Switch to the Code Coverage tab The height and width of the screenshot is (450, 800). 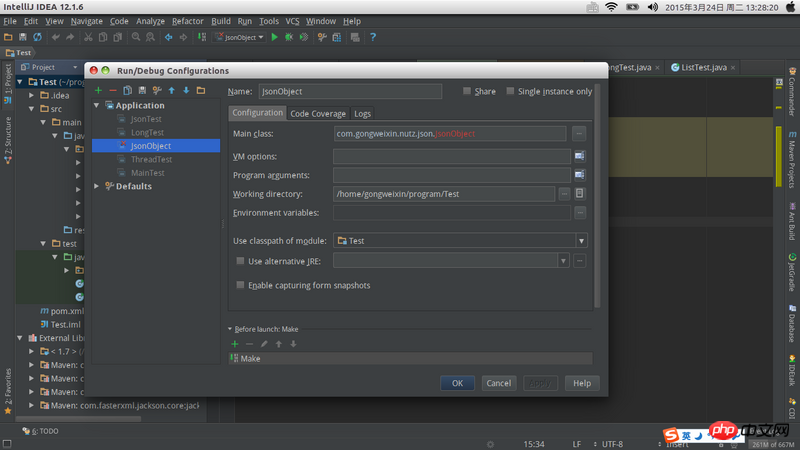click(x=317, y=114)
